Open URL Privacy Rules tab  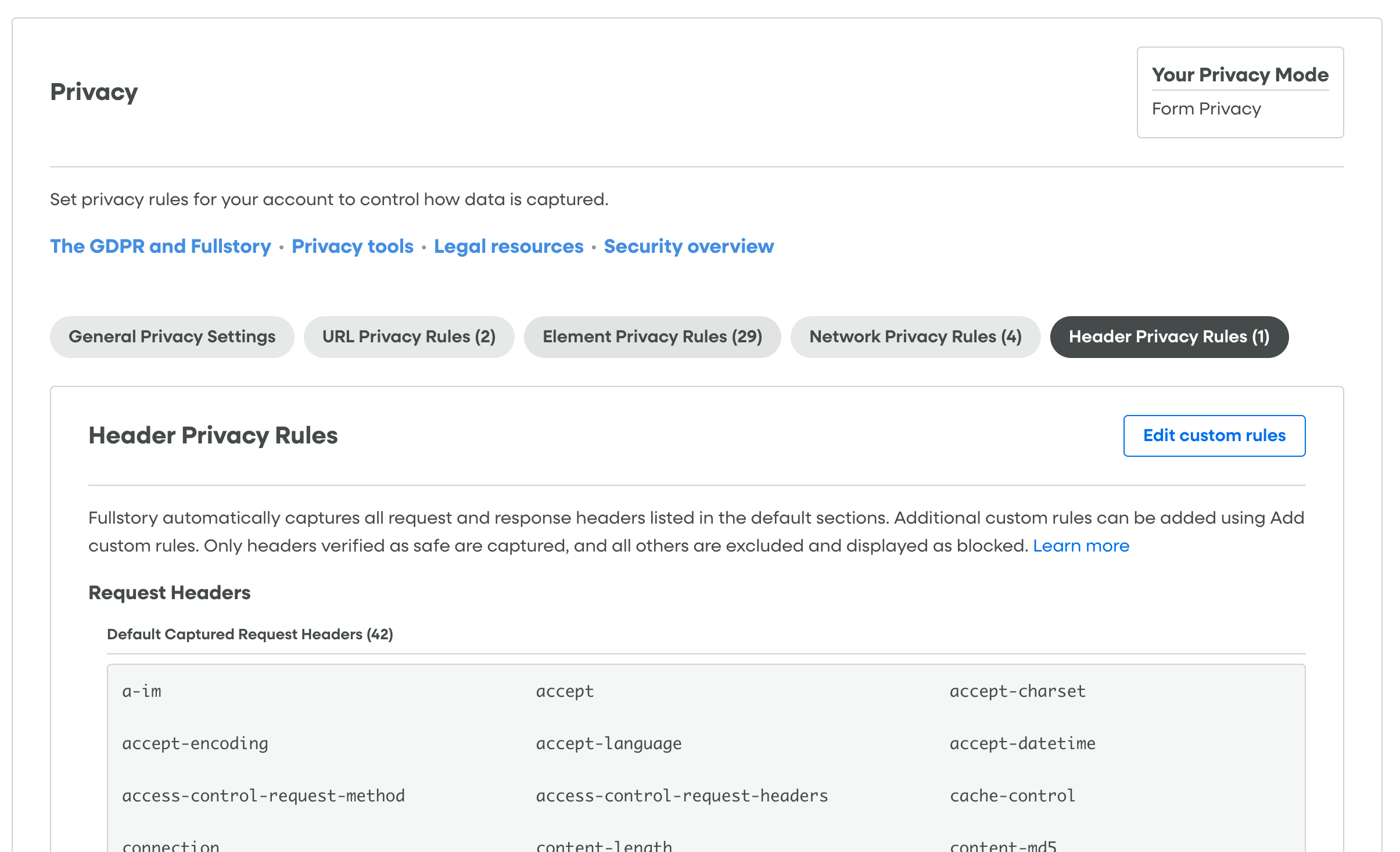408,336
